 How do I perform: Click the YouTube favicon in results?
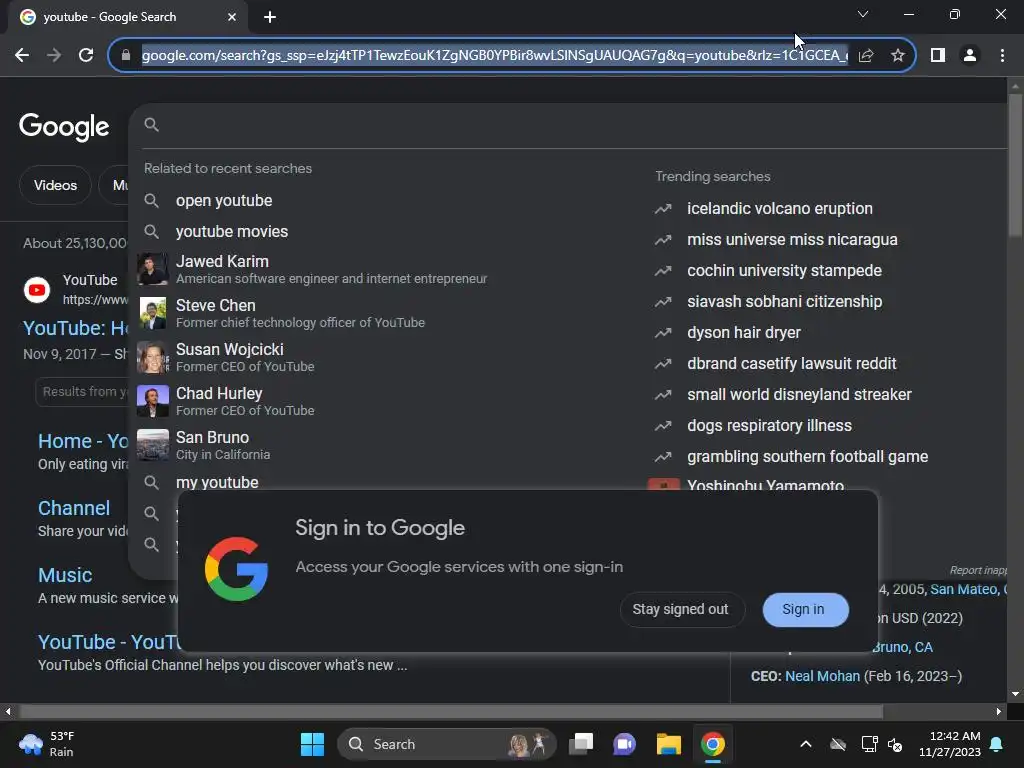pos(37,290)
